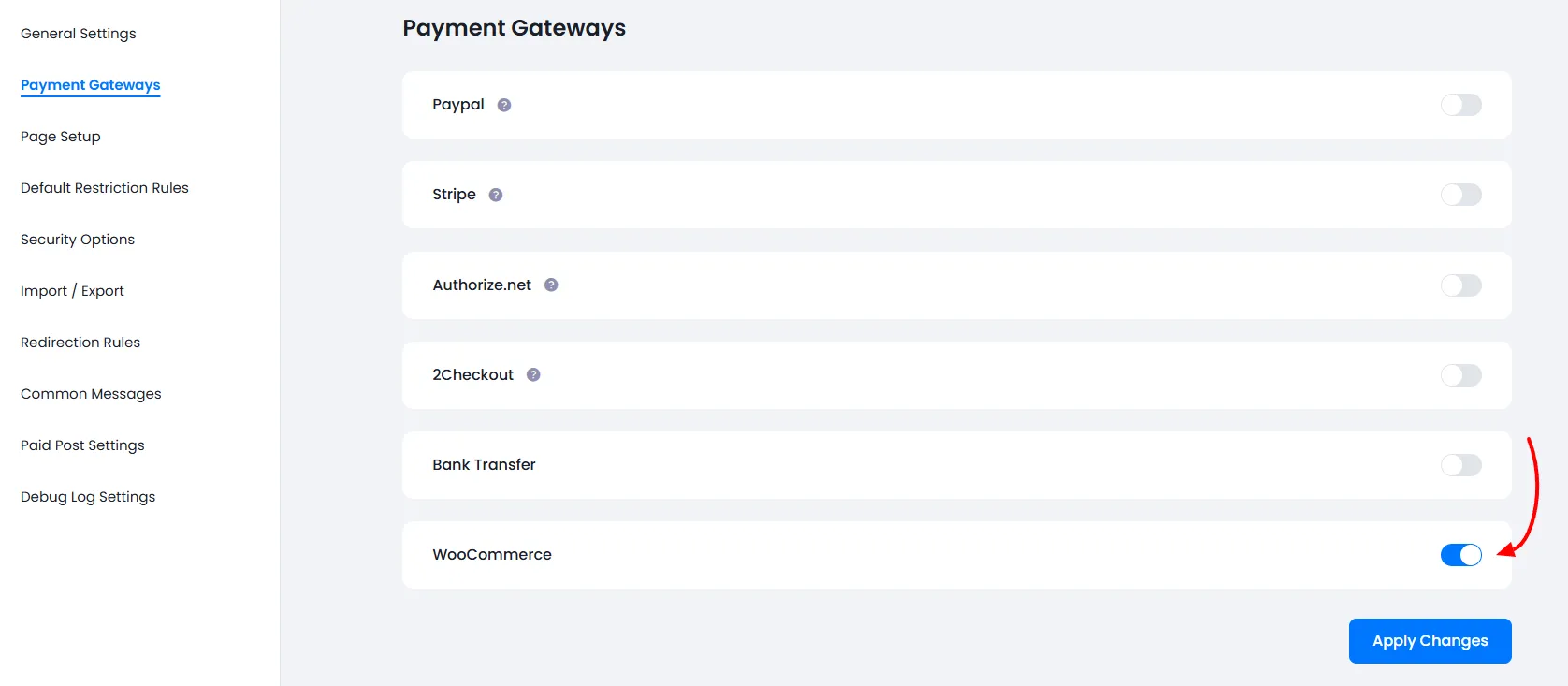
Task: Open Security Options settings
Action: point(76,240)
